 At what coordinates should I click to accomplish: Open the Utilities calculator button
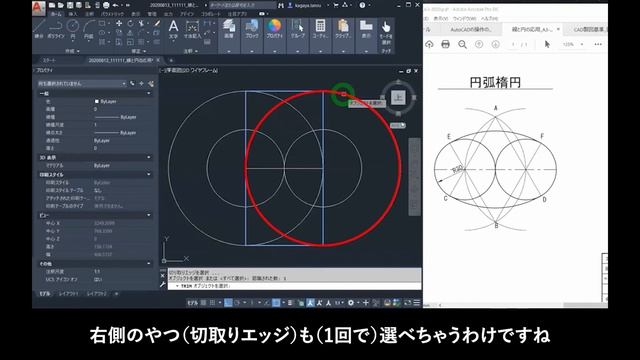click(320, 29)
